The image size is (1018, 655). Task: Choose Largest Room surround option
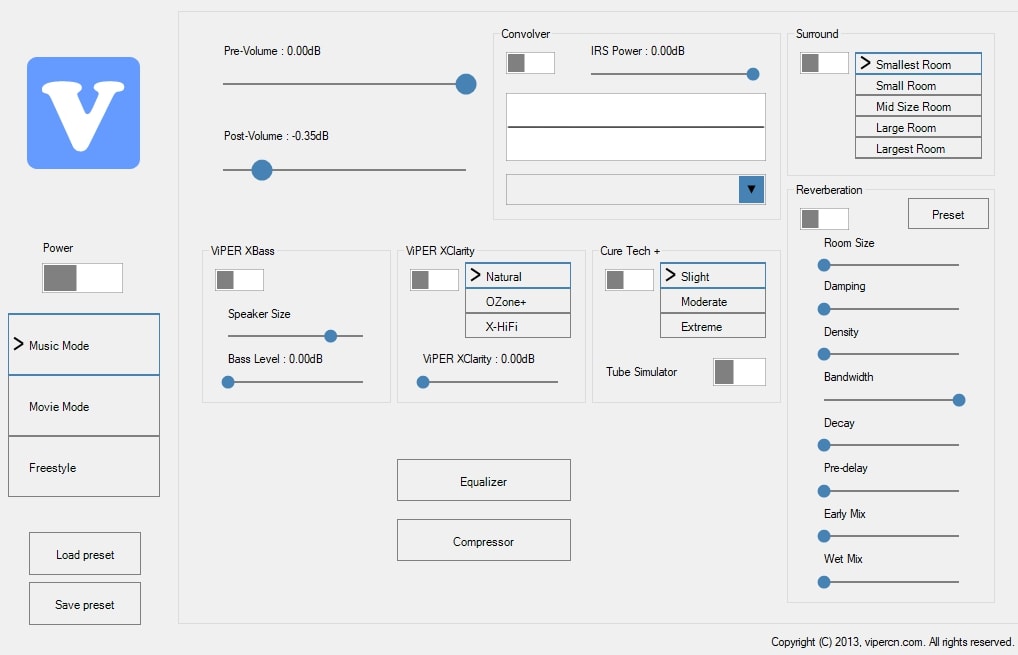918,148
